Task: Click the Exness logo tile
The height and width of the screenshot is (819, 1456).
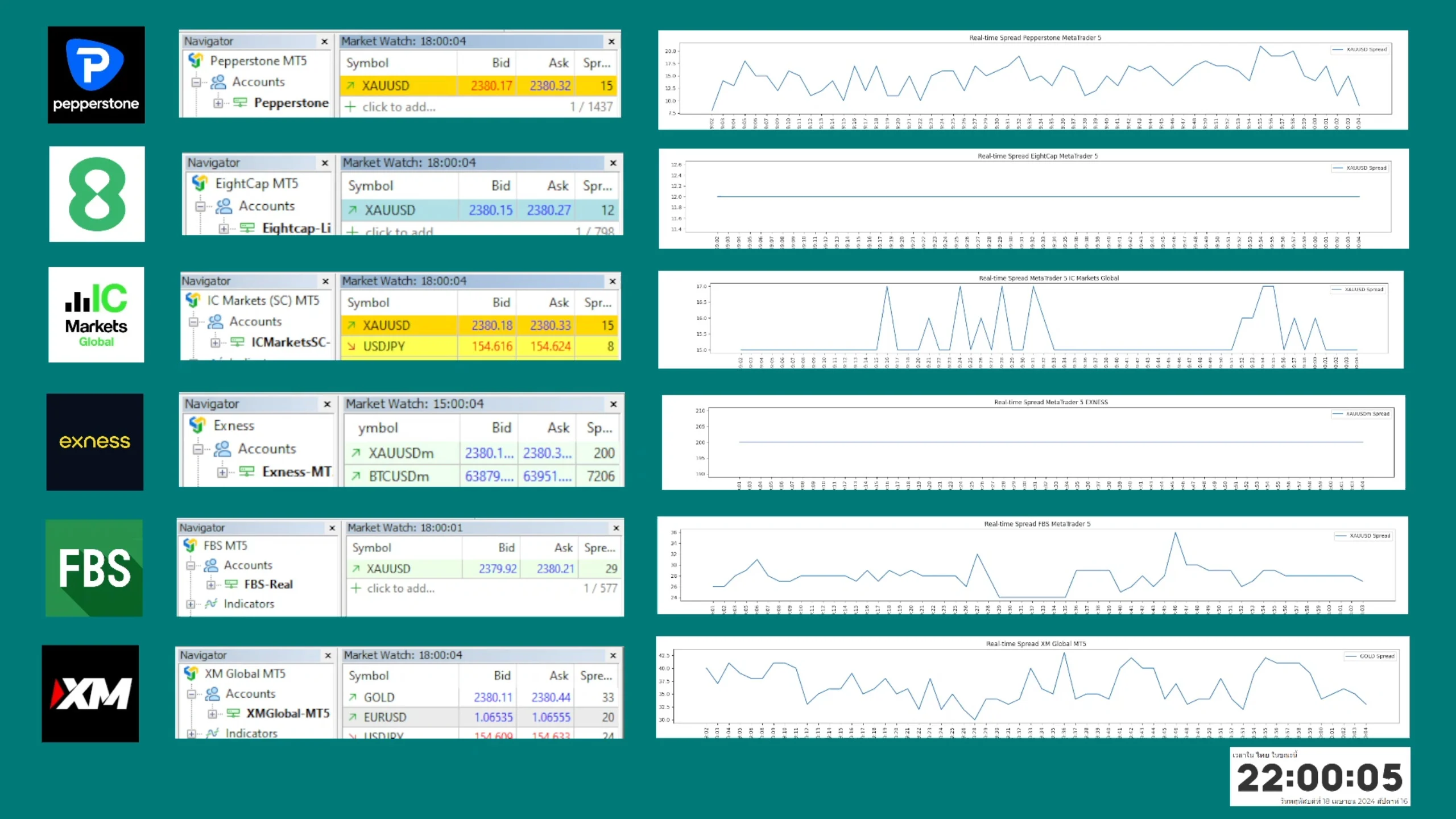Action: [x=95, y=442]
